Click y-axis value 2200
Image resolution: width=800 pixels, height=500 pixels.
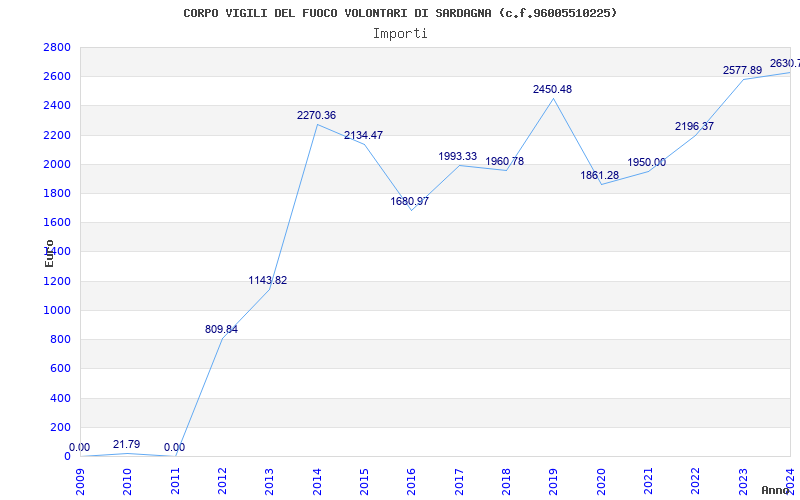[x=57, y=135]
